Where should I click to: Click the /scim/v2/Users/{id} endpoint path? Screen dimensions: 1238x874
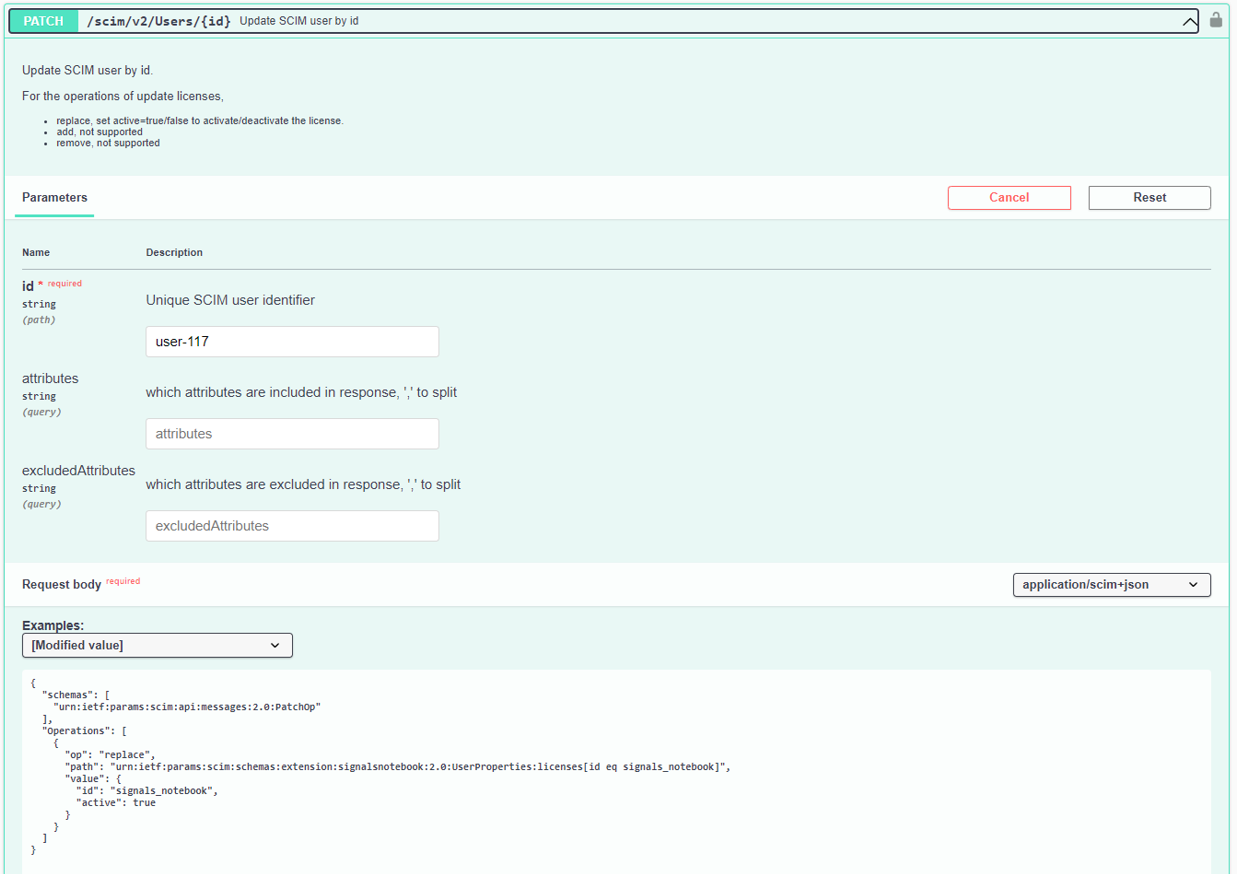tap(158, 21)
